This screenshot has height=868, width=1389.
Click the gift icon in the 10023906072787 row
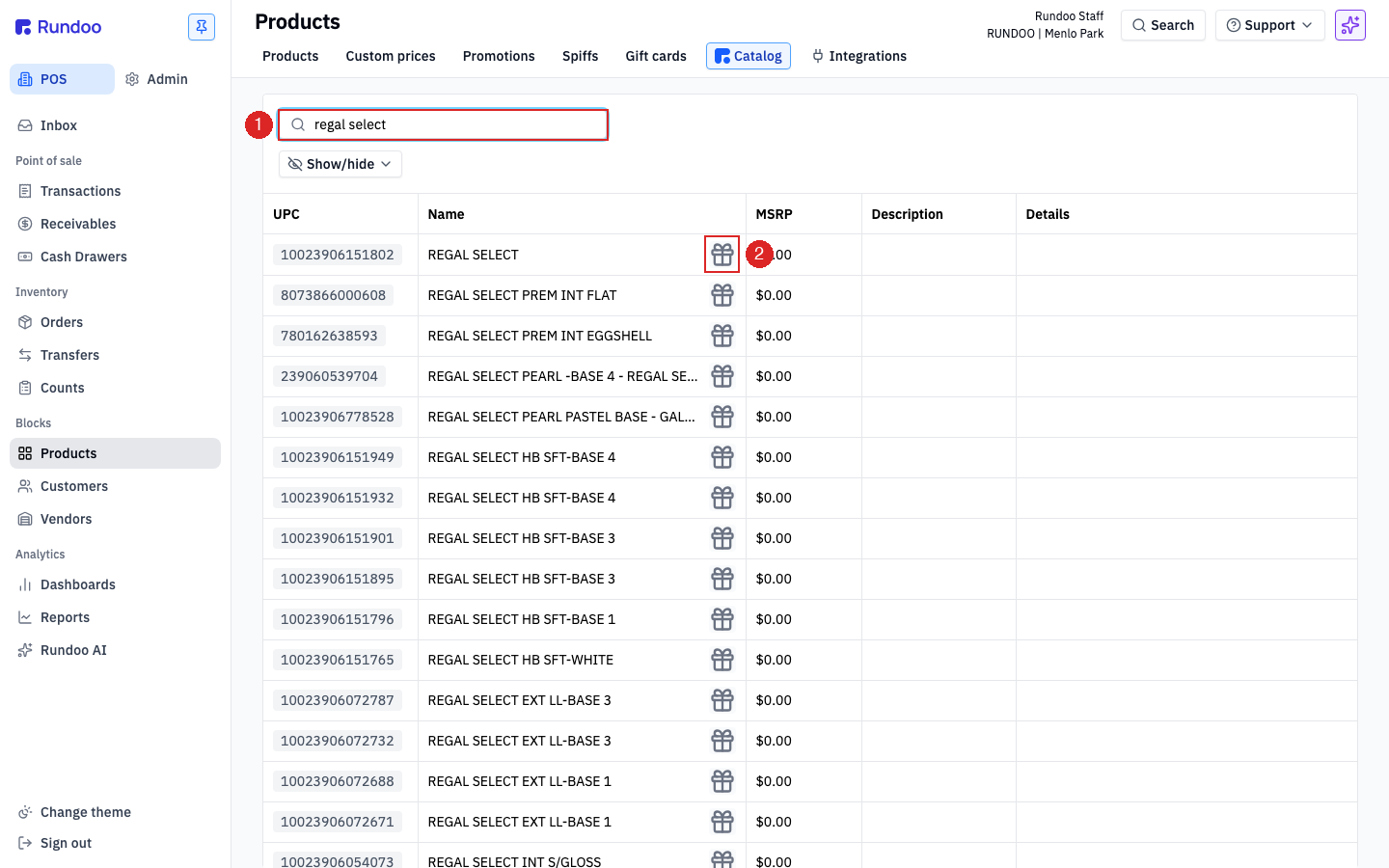point(722,700)
